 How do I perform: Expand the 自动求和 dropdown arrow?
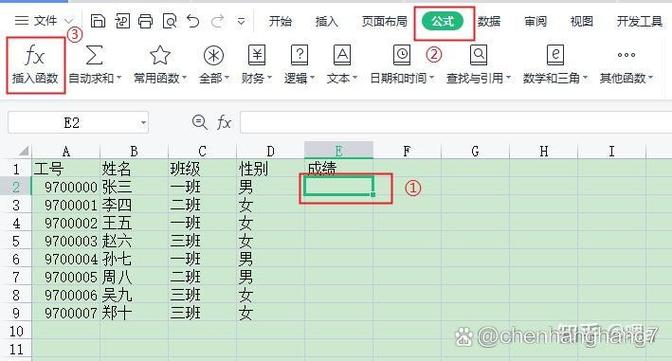click(119, 78)
